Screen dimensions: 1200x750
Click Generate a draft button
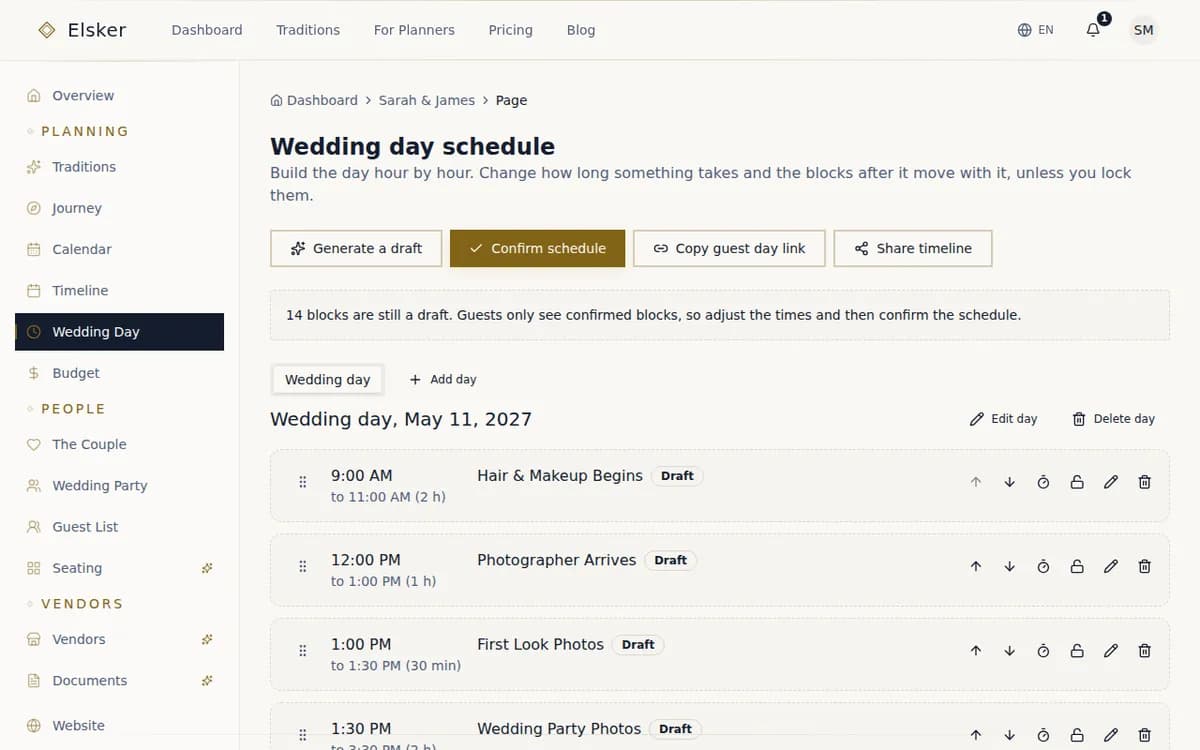(x=357, y=248)
